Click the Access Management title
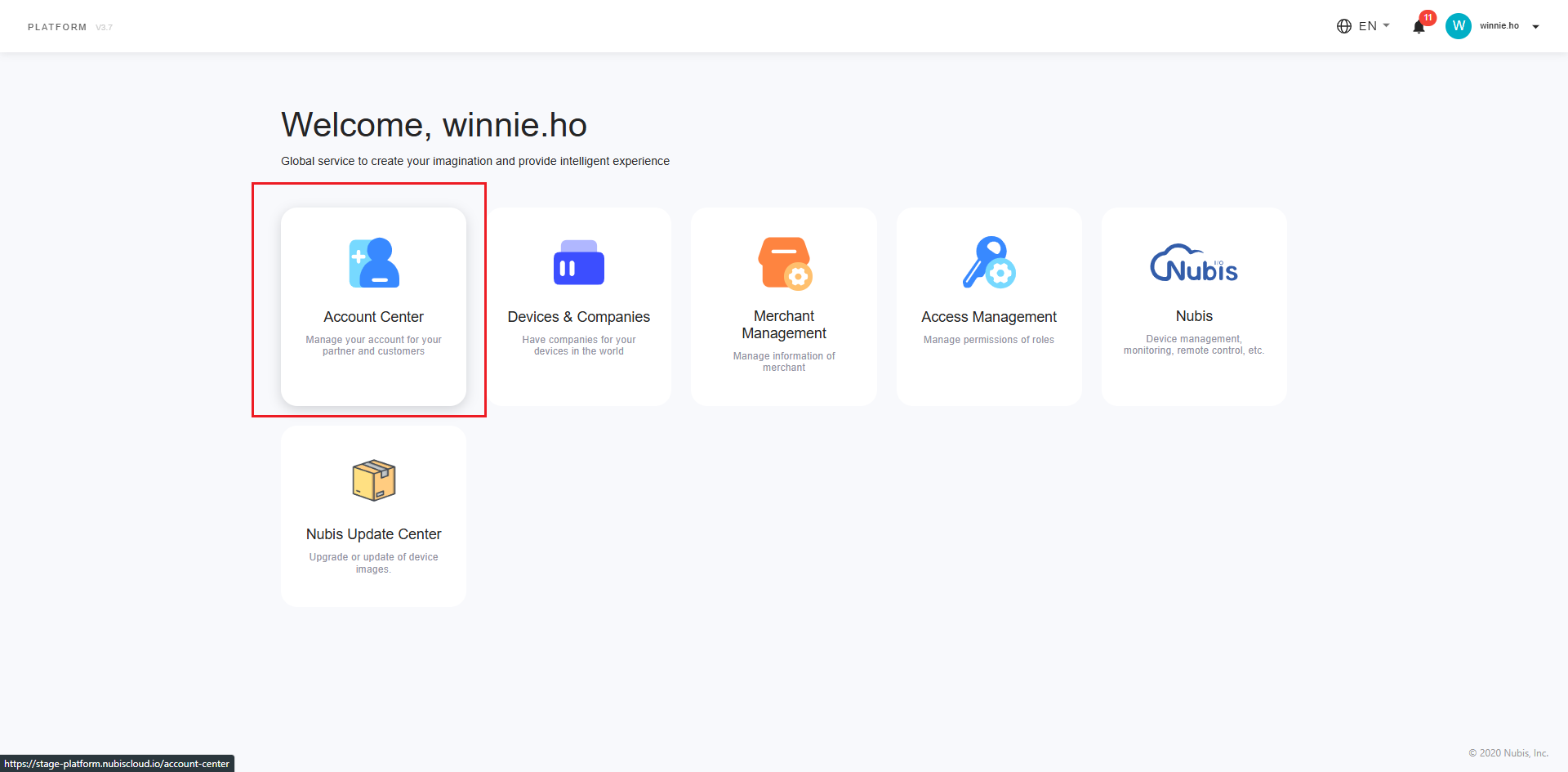Viewport: 1568px width, 772px height. click(989, 317)
